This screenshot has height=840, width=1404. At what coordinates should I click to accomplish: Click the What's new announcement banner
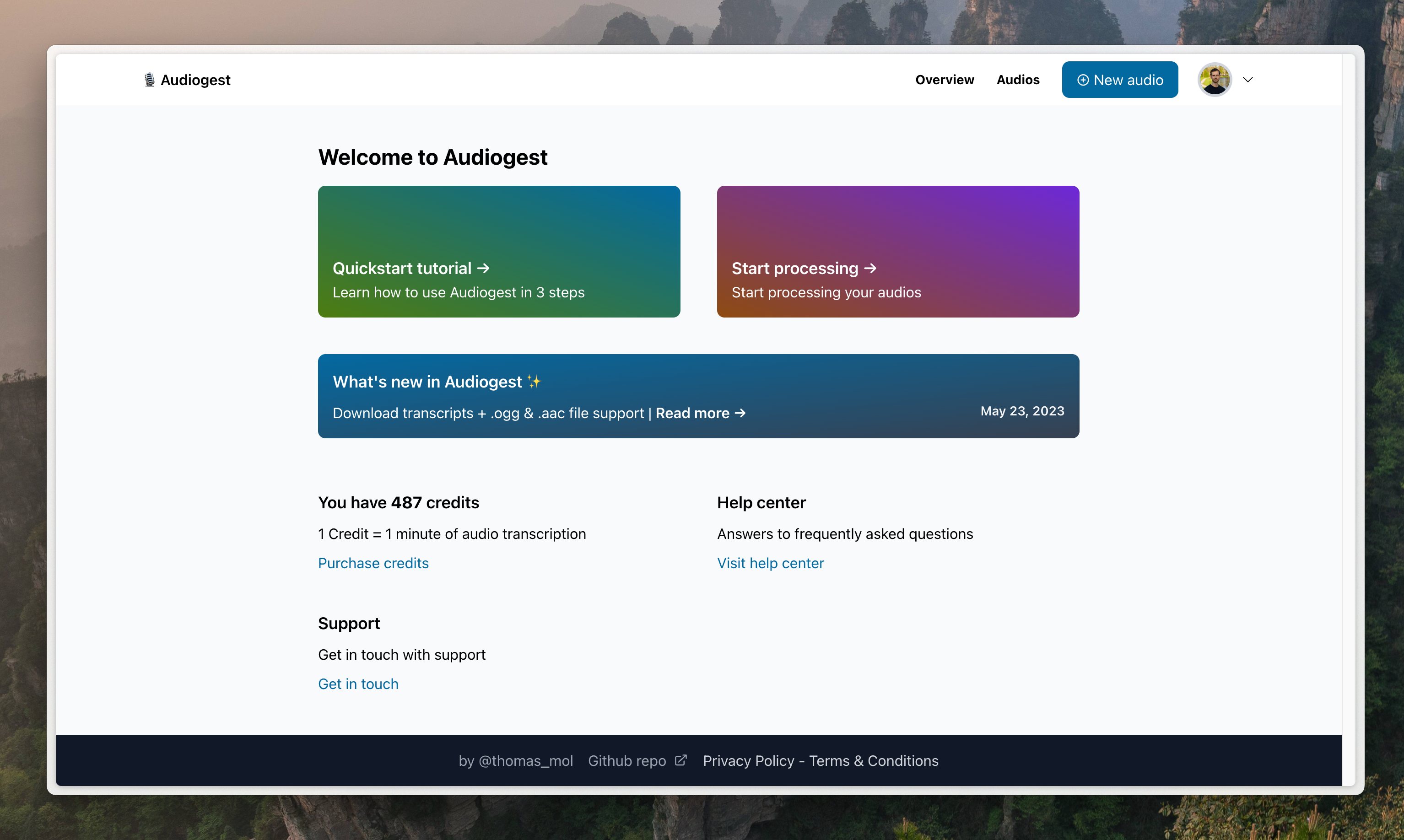point(698,396)
